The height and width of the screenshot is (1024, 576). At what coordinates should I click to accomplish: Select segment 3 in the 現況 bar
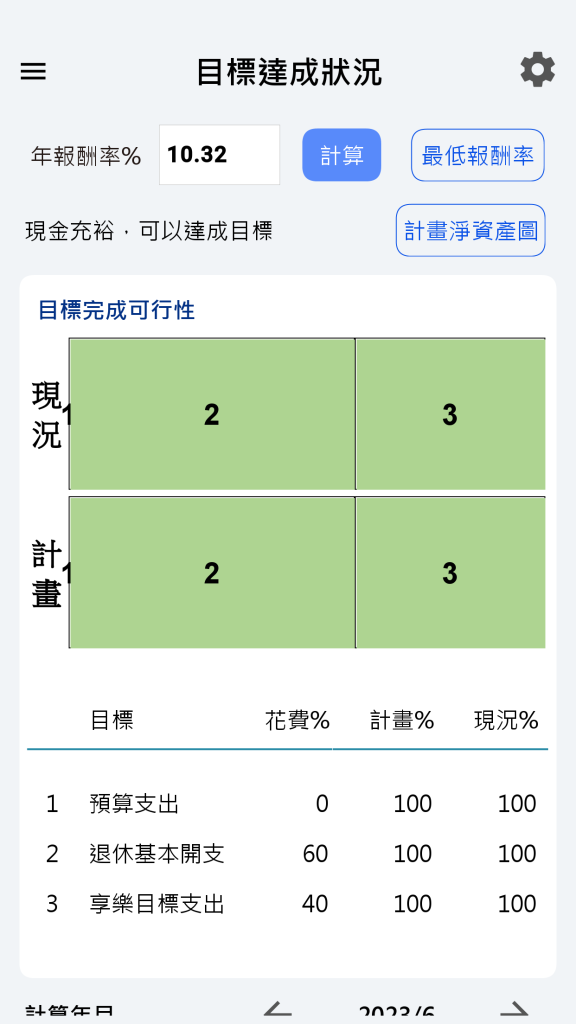[451, 414]
